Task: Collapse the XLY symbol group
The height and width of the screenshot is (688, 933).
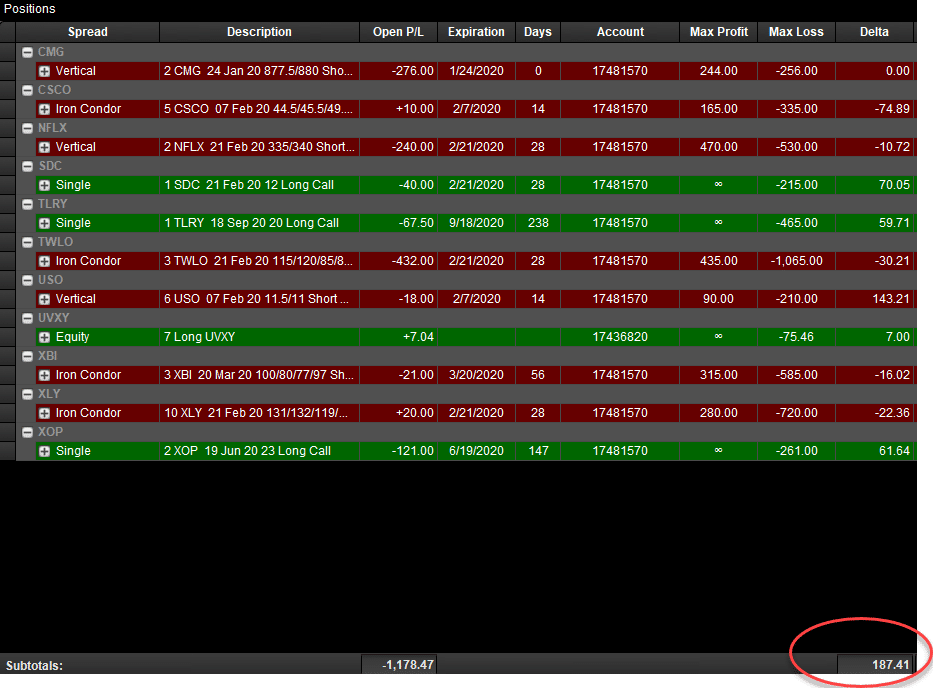Action: pyautogui.click(x=27, y=395)
